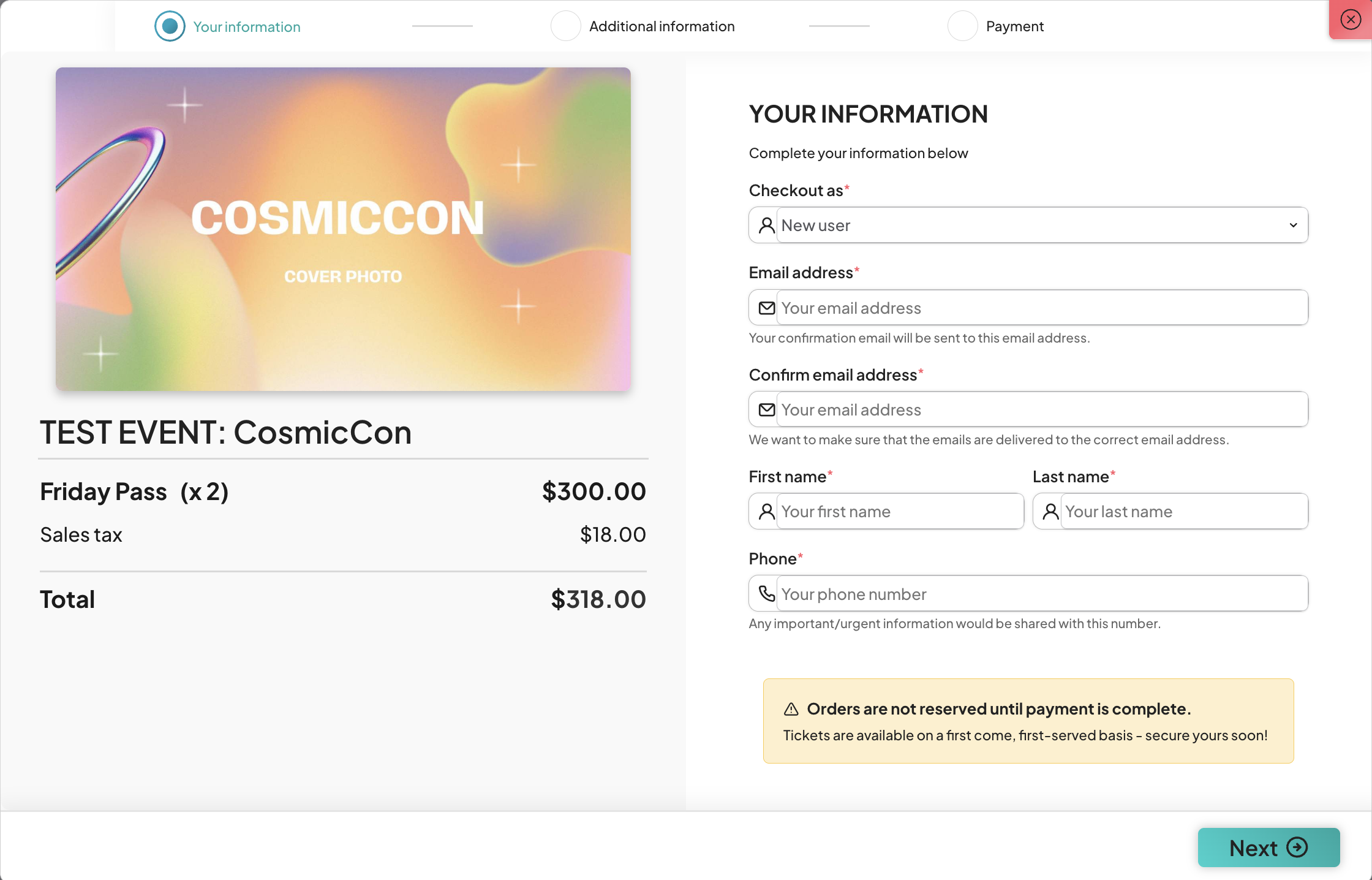Click the envelope icon in Confirm email field
This screenshot has height=880, width=1372.
click(766, 409)
